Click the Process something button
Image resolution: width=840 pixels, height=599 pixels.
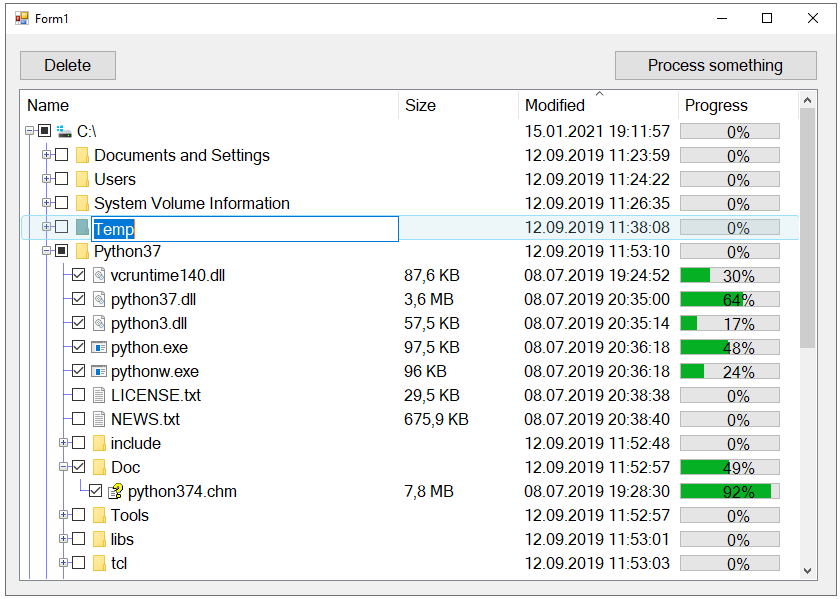716,65
